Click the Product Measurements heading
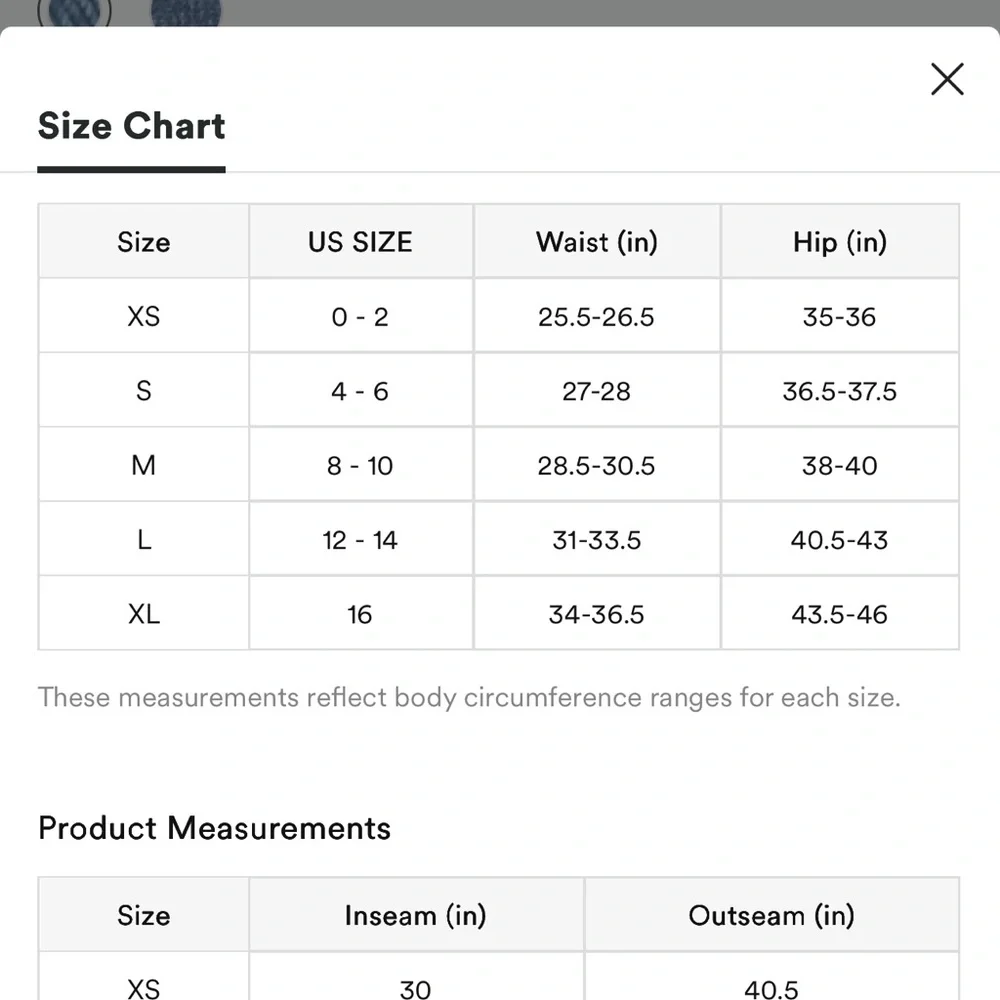This screenshot has width=1000, height=1000. coord(213,828)
